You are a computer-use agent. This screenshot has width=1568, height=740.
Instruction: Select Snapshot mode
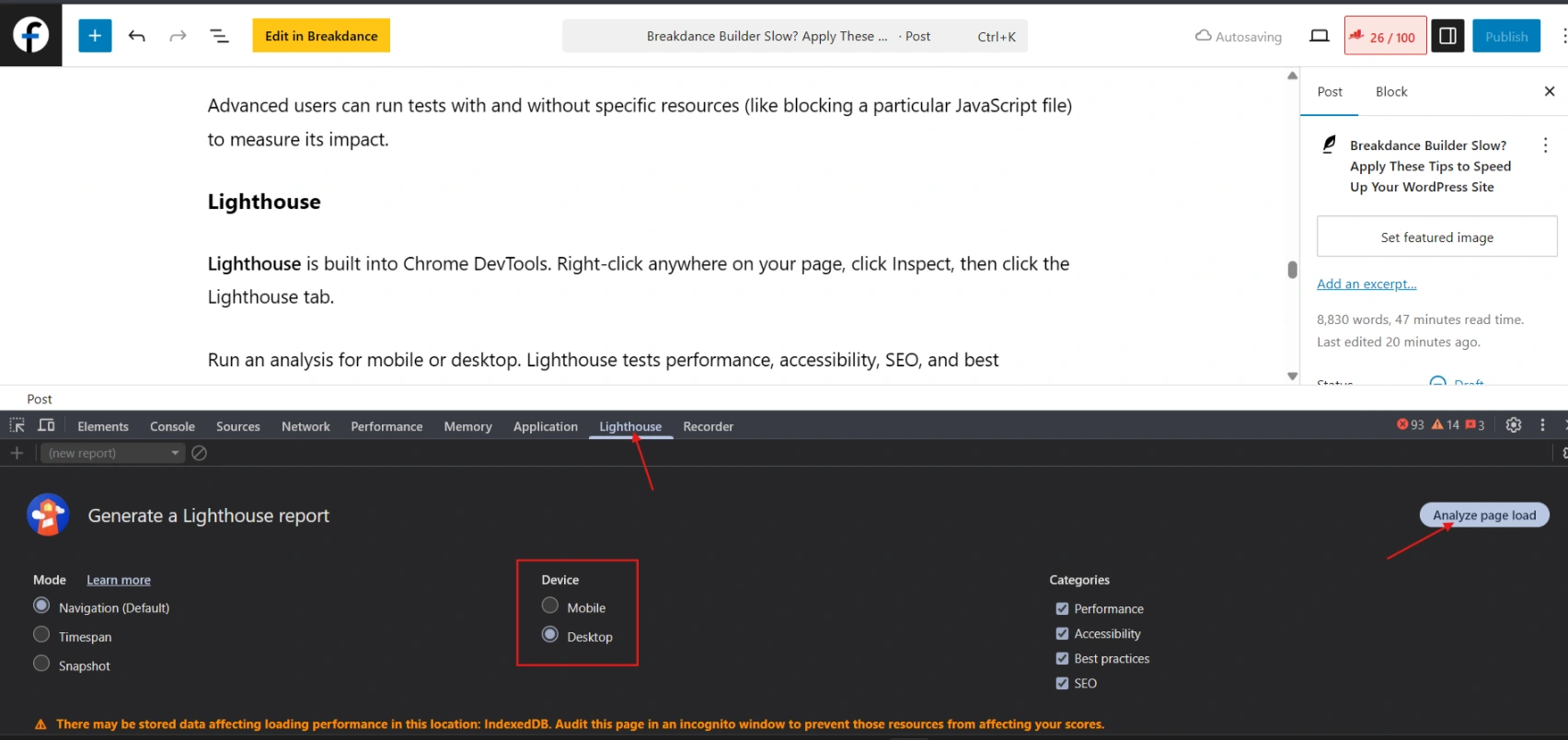pyautogui.click(x=41, y=664)
